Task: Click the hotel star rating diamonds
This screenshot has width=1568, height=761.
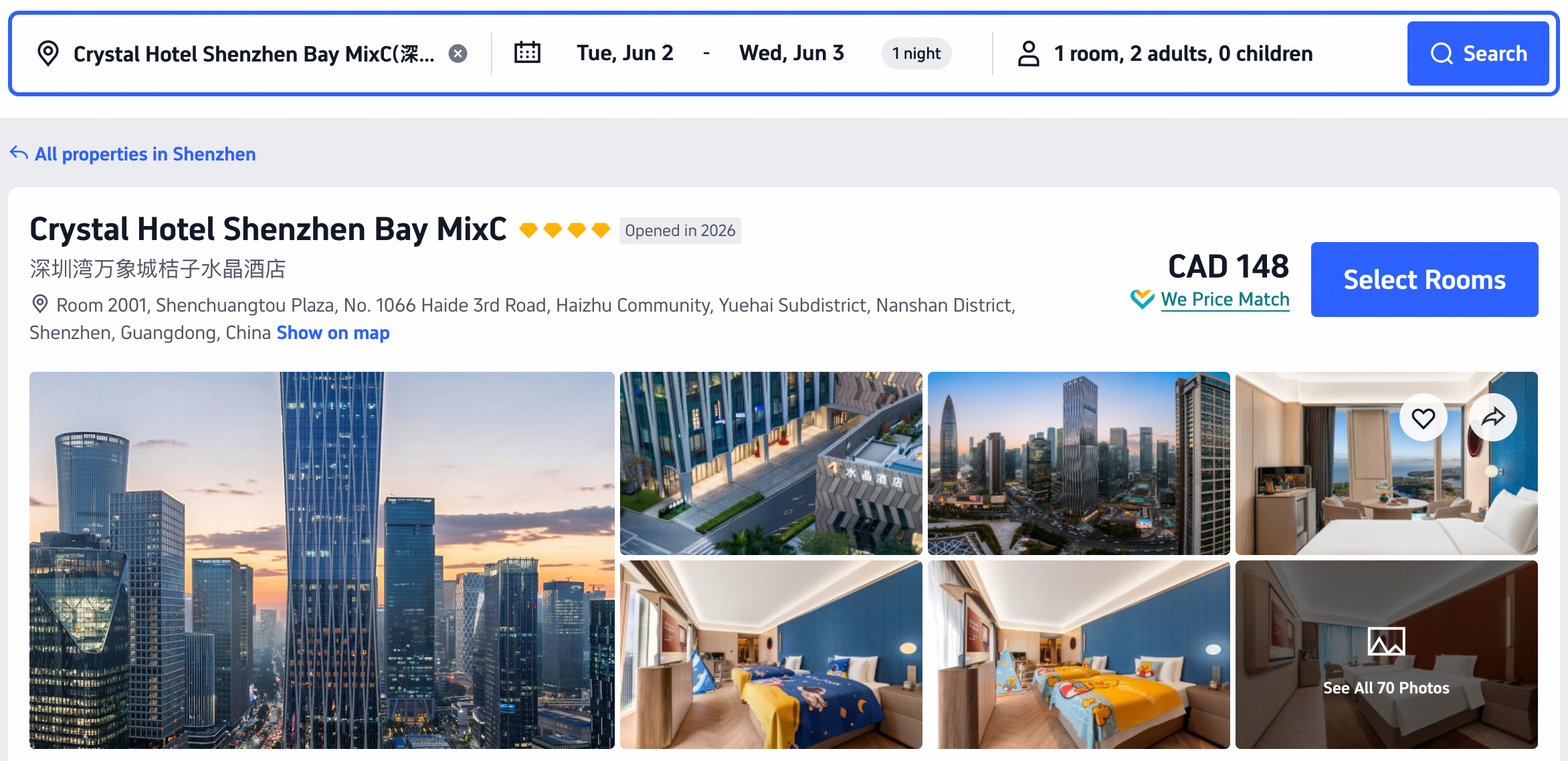Action: [x=565, y=230]
